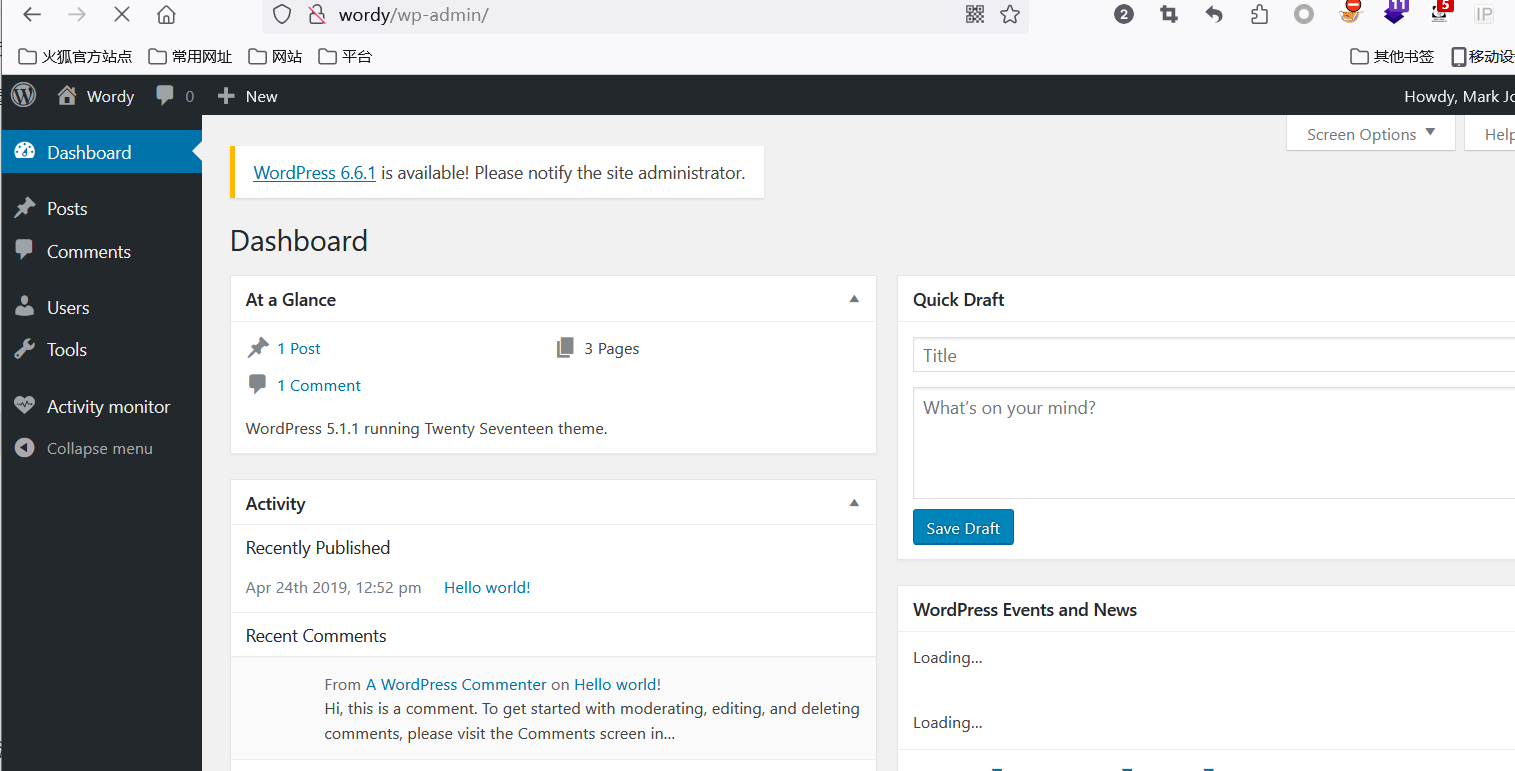
Task: Click the purple download icon with badge 11
Action: click(x=1395, y=13)
